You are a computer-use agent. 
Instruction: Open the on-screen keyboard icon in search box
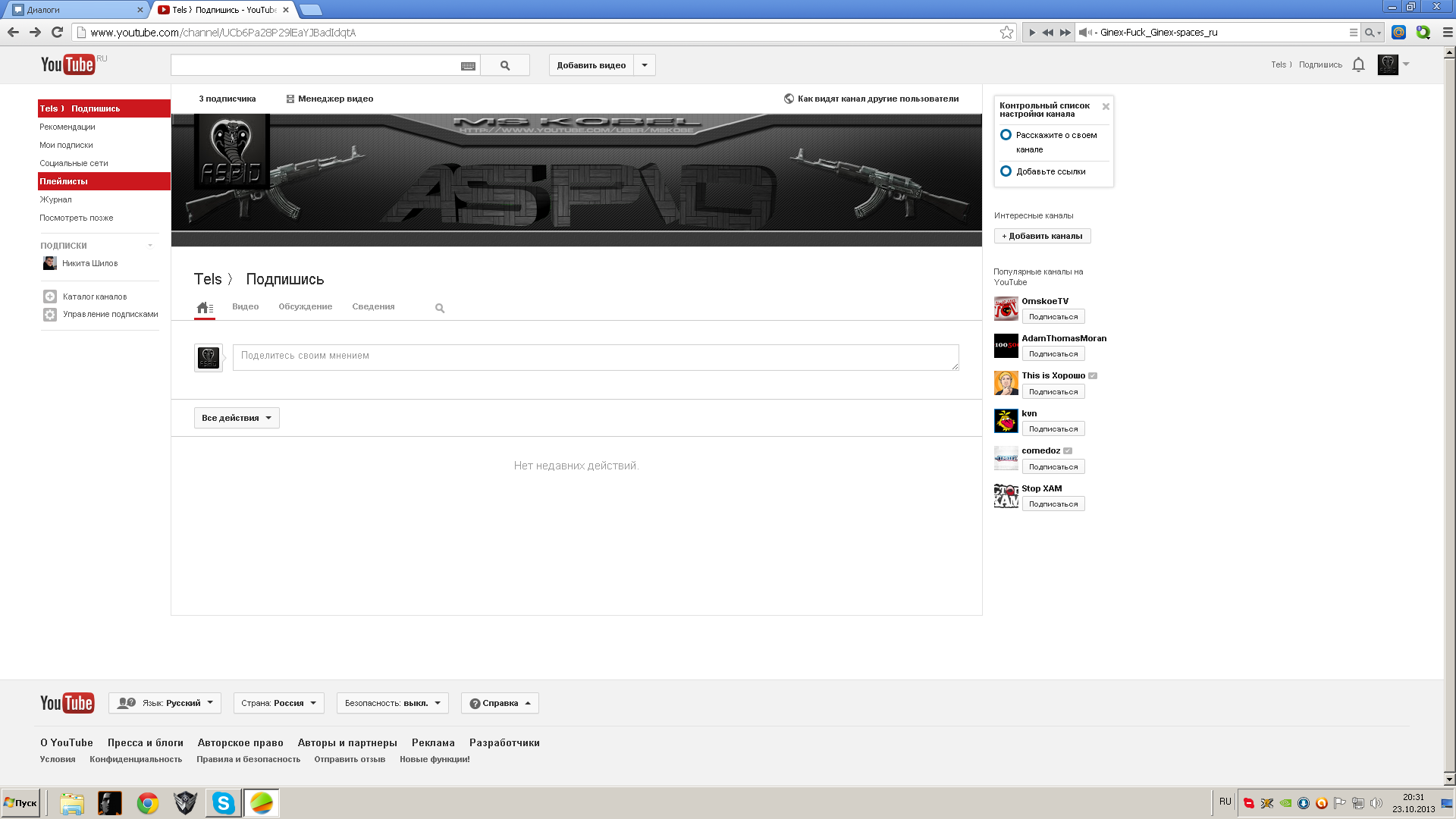[x=468, y=66]
